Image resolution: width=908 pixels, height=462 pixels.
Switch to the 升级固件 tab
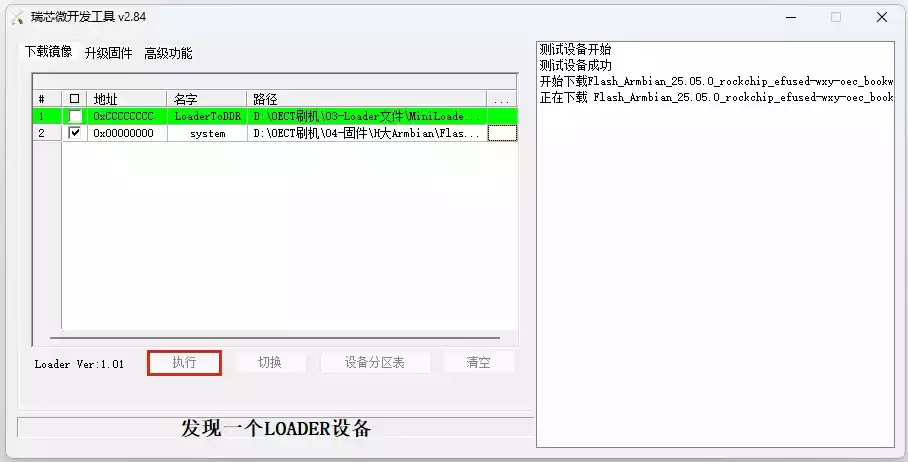(108, 53)
